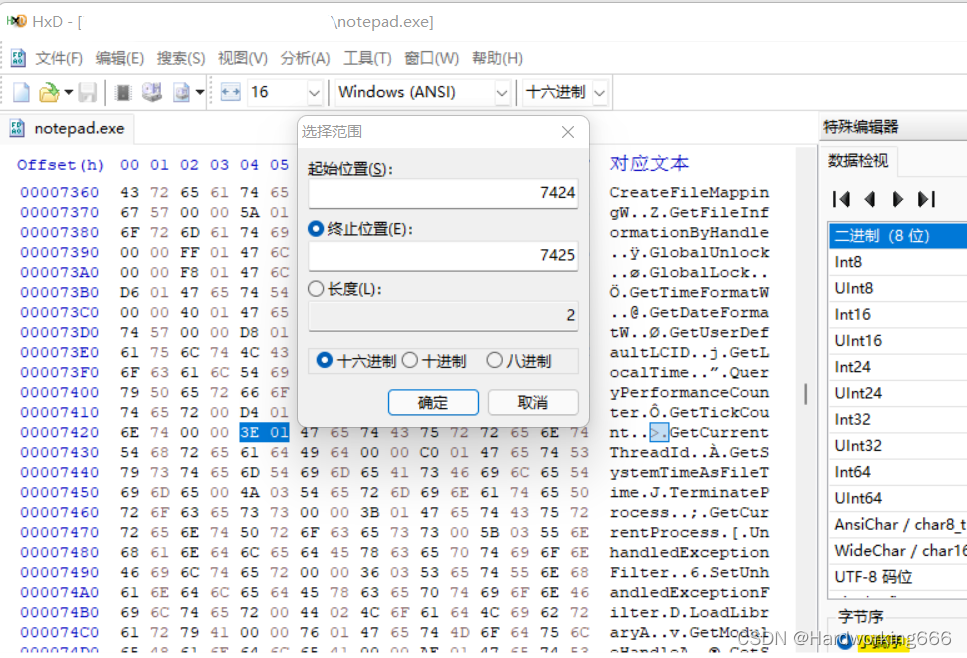
Task: Open the 分析(A) menu
Action: click(305, 59)
